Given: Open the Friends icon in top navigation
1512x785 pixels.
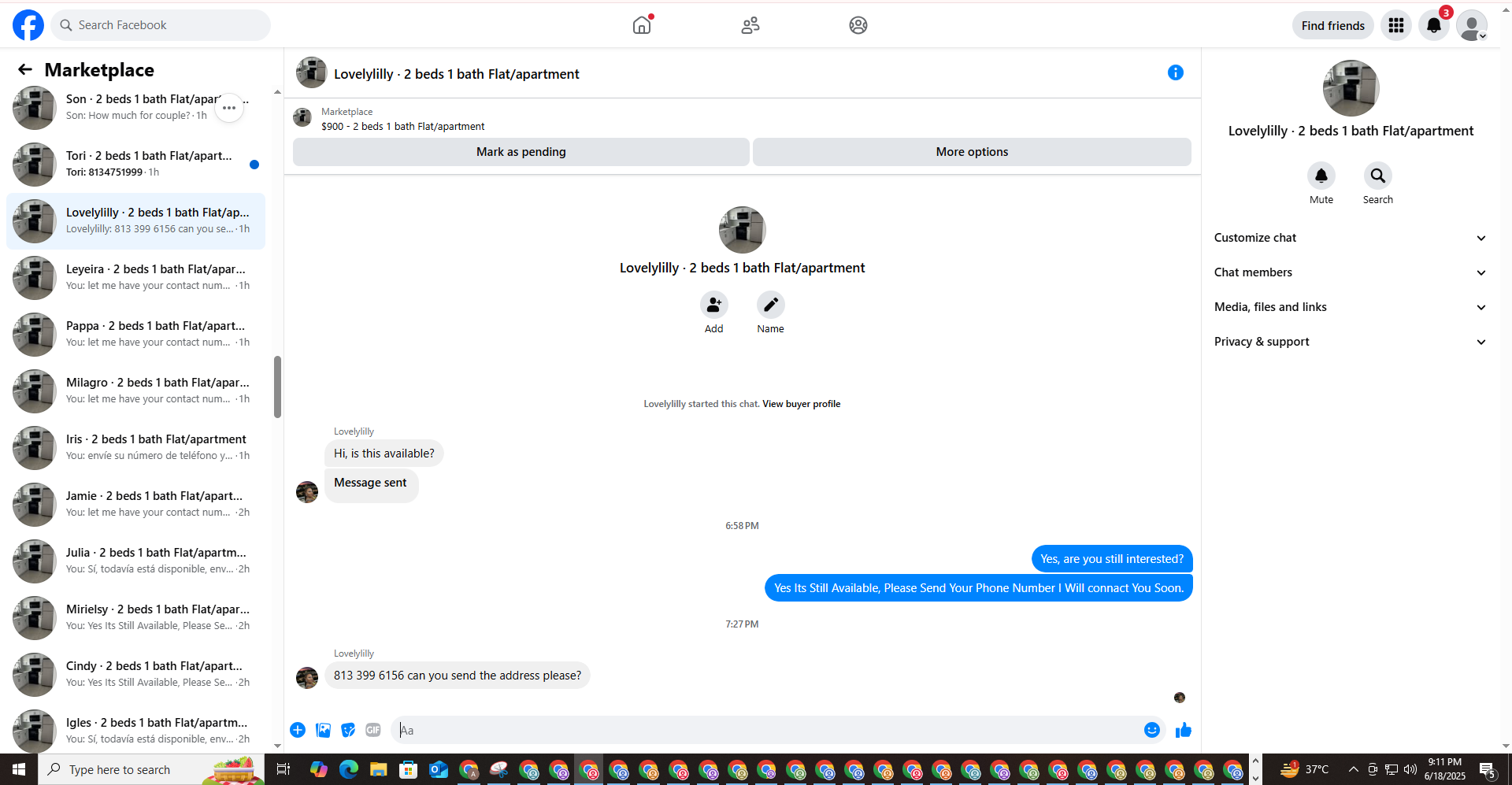Looking at the screenshot, I should tap(750, 25).
